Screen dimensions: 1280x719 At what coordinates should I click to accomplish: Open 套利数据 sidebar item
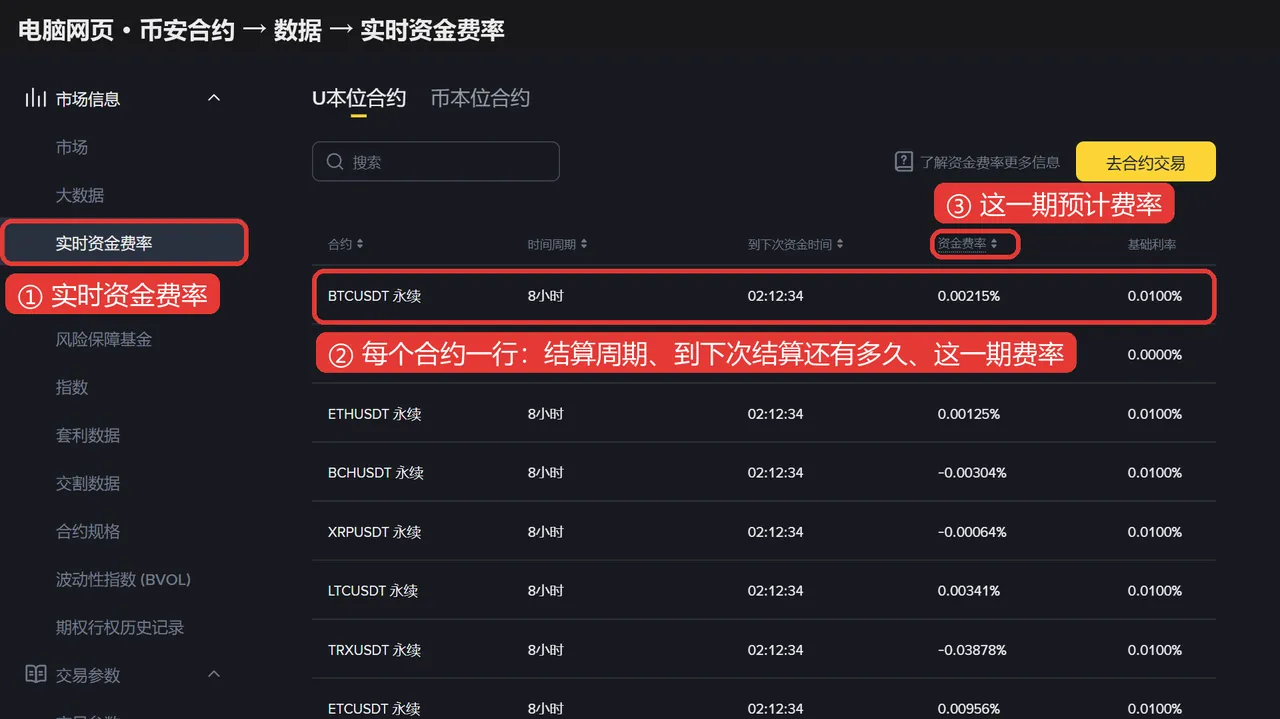pyautogui.click(x=88, y=435)
